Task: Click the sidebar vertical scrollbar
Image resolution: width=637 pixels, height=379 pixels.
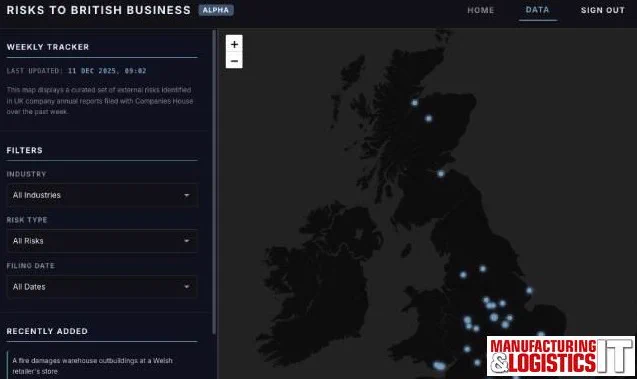Action: click(214, 182)
